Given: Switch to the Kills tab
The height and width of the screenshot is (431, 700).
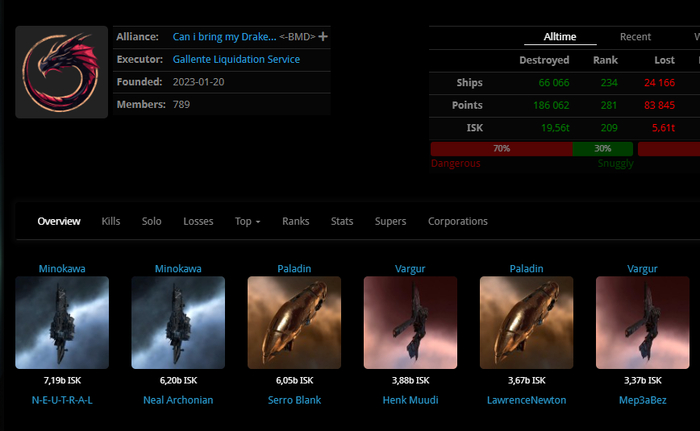Looking at the screenshot, I should [x=111, y=221].
